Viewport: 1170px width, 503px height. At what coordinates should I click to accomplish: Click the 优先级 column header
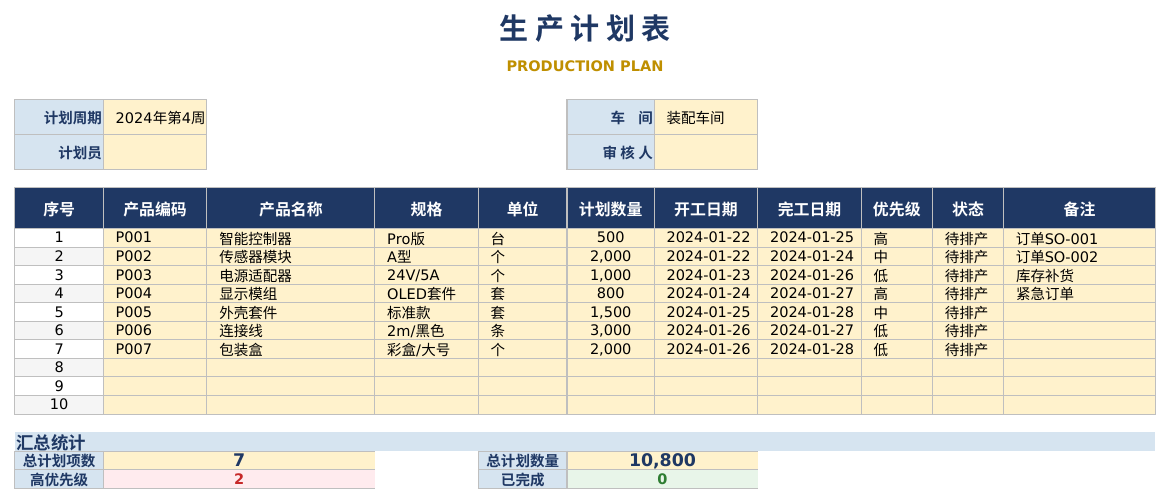coord(897,209)
